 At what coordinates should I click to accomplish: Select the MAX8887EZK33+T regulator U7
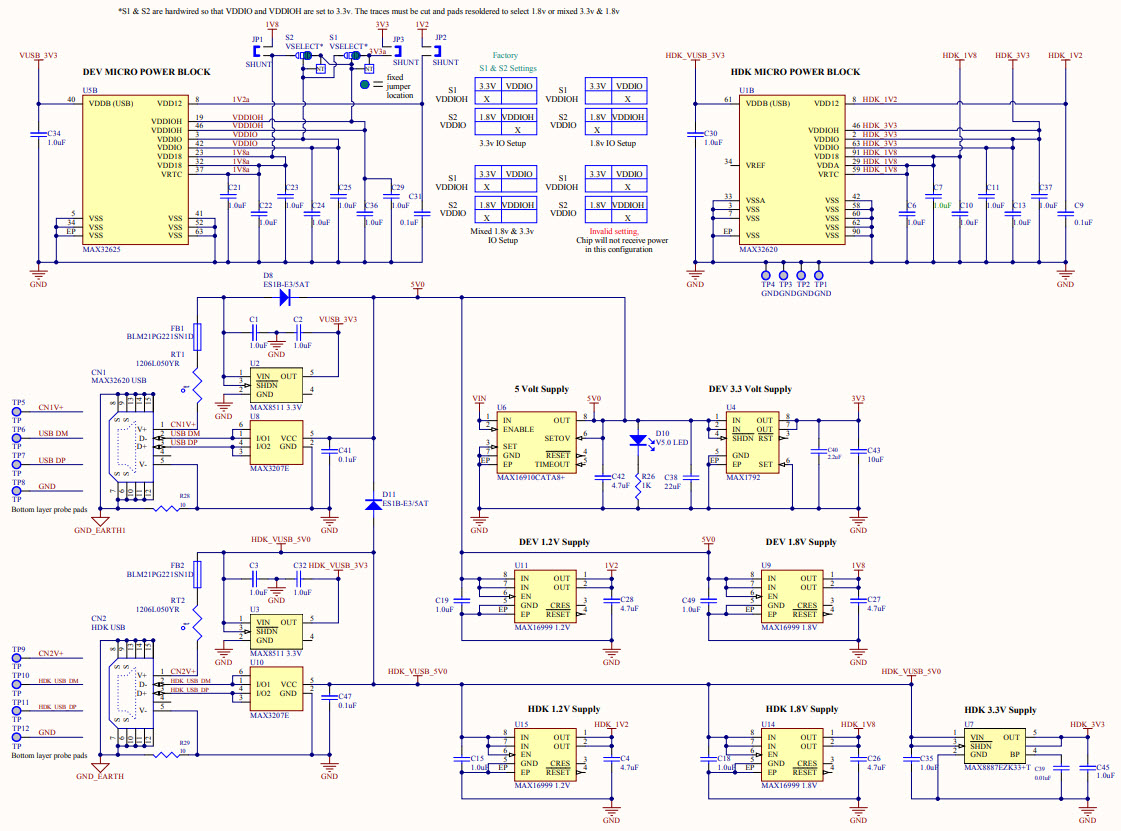[x=994, y=748]
